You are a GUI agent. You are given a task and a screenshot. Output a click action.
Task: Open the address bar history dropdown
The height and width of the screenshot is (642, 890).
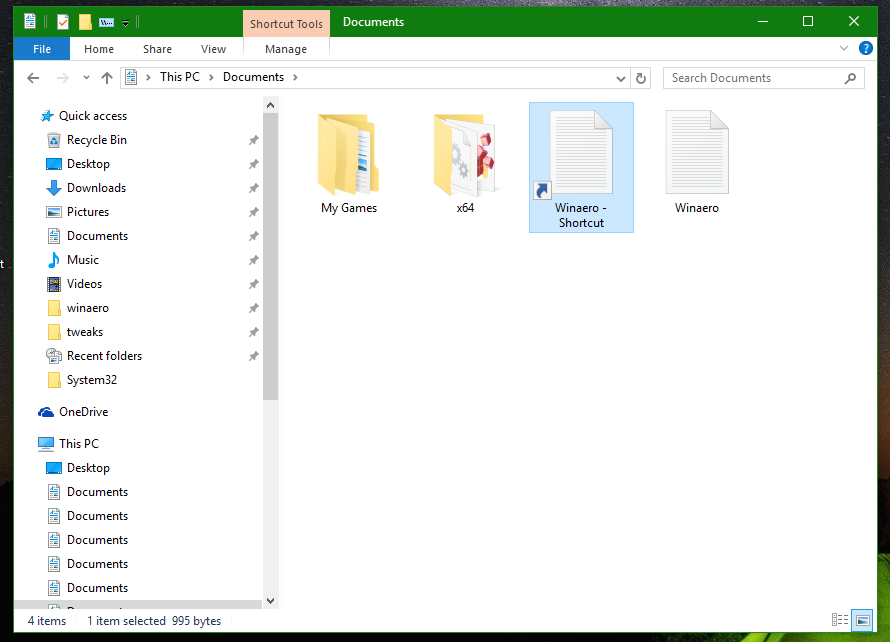click(621, 77)
